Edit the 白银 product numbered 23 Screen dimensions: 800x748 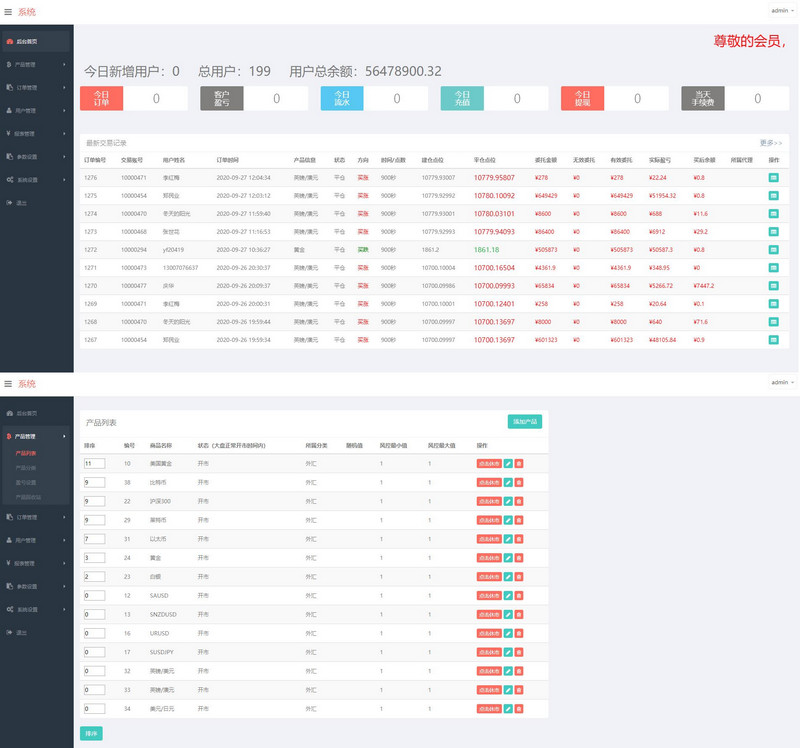508,577
